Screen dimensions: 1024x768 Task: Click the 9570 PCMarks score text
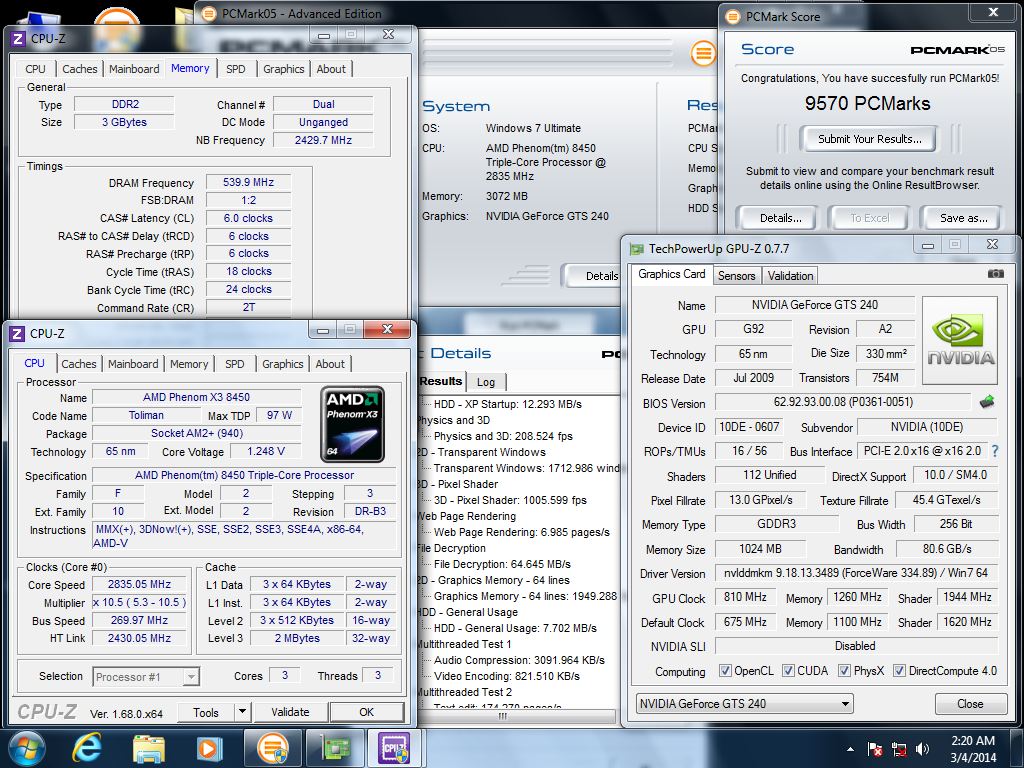(x=867, y=103)
